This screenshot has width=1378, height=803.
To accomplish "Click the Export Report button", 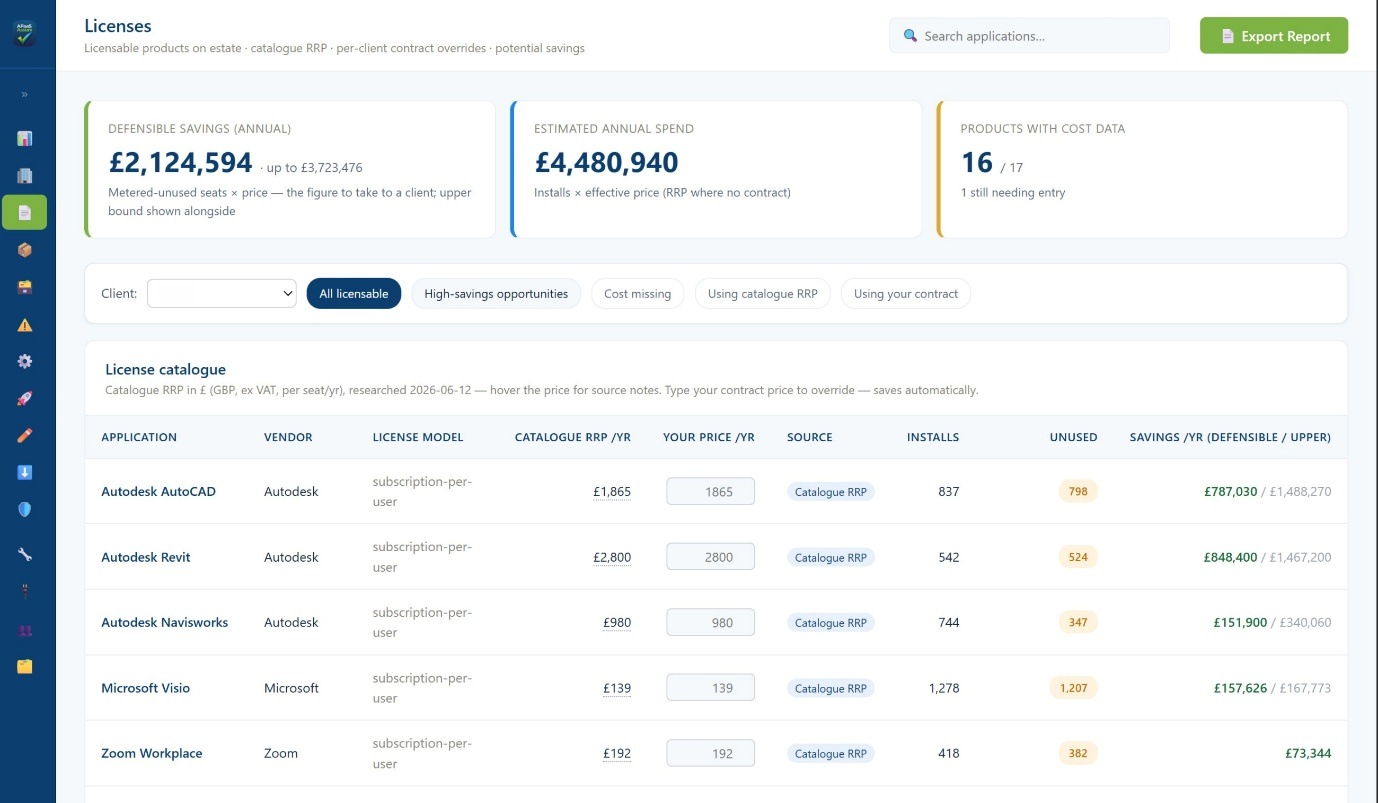I will pos(1274,36).
